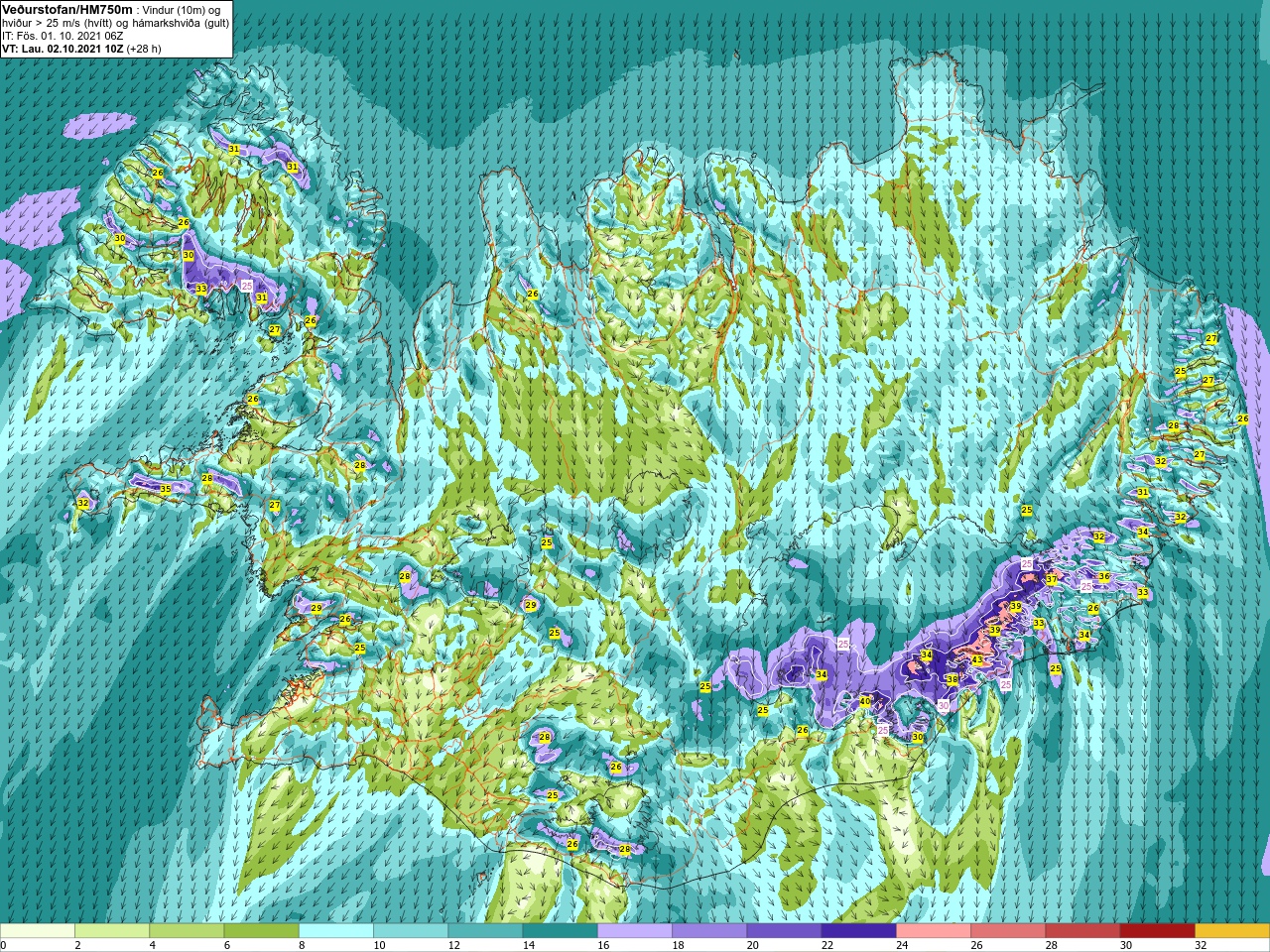Click the yellow "36" gust label on map
The height and width of the screenshot is (952, 1270).
point(1103,576)
